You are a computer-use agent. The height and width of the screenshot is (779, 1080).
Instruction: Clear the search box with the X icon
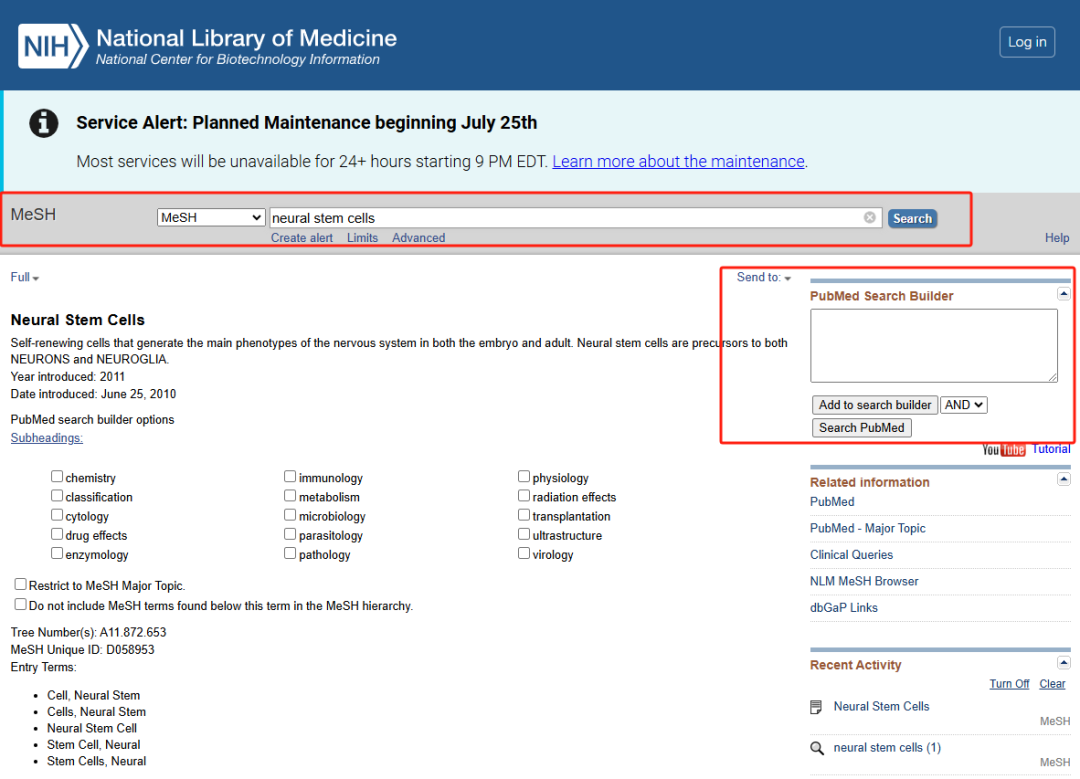tap(870, 218)
